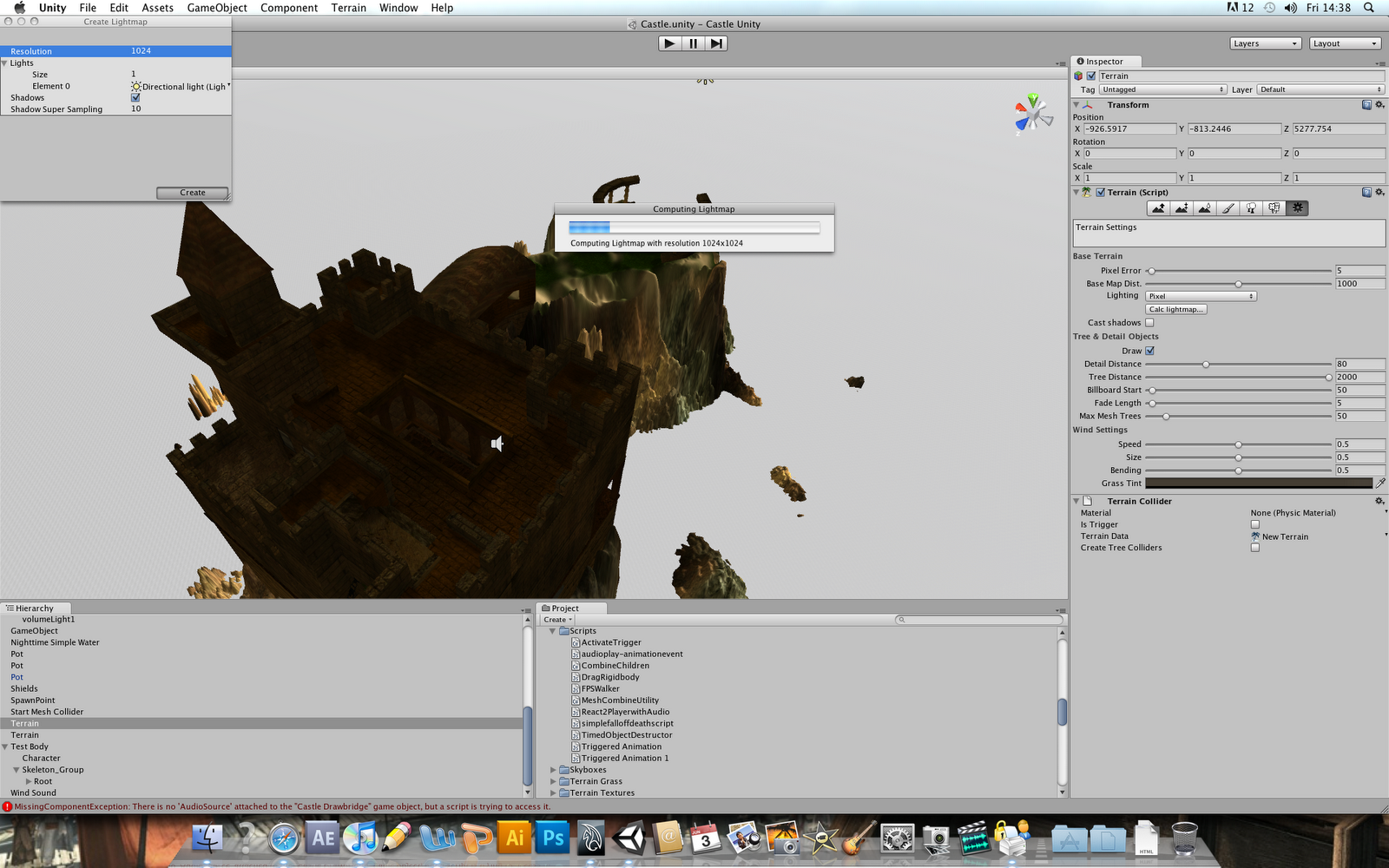Select the Paint Texture brush tool
This screenshot has width=1389, height=868.
[x=1228, y=208]
